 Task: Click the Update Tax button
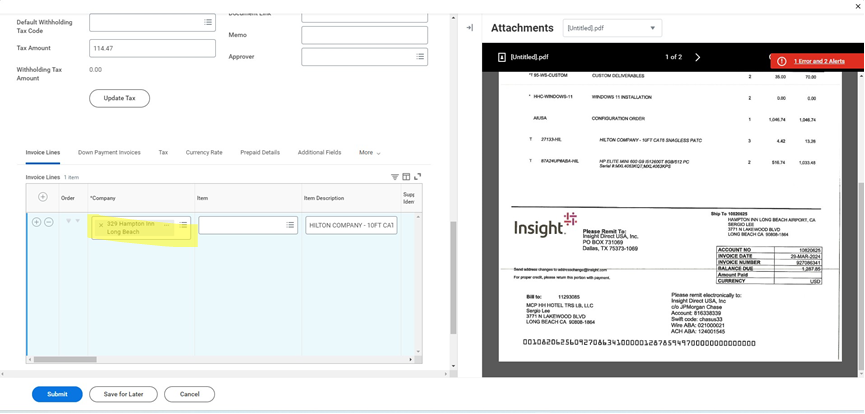point(119,98)
